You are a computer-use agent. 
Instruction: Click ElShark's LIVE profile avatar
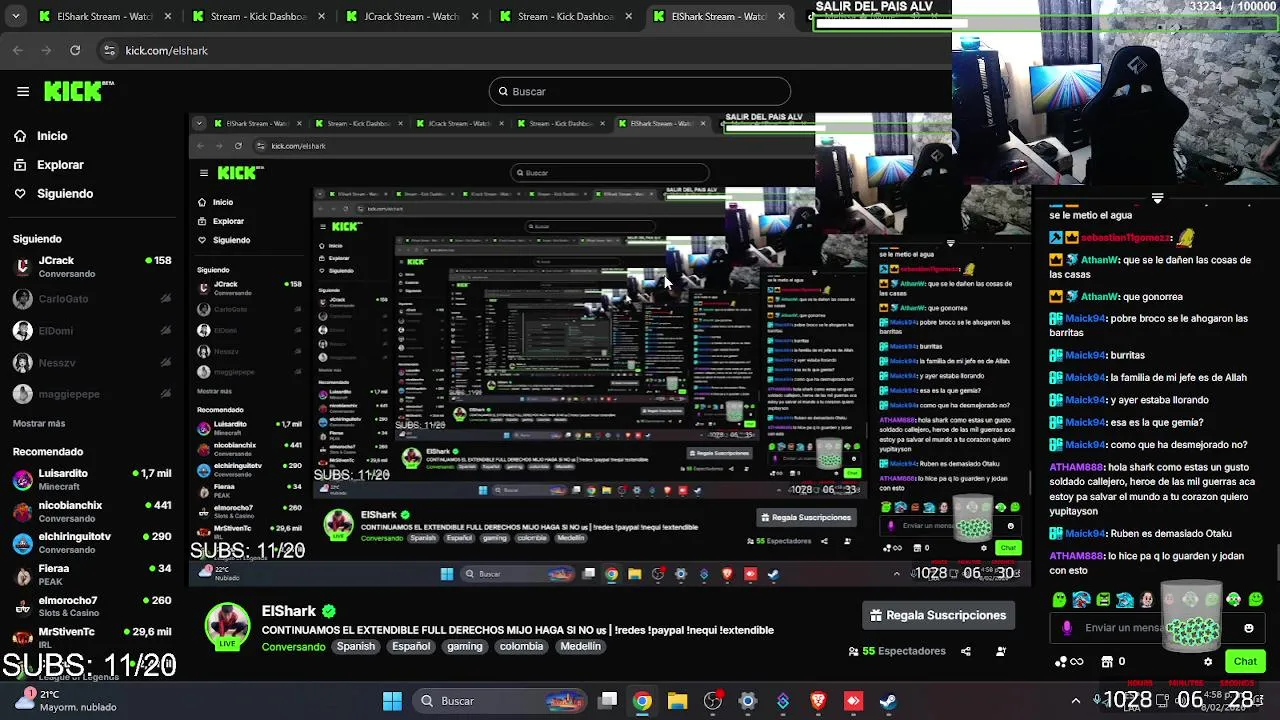pos(228,627)
